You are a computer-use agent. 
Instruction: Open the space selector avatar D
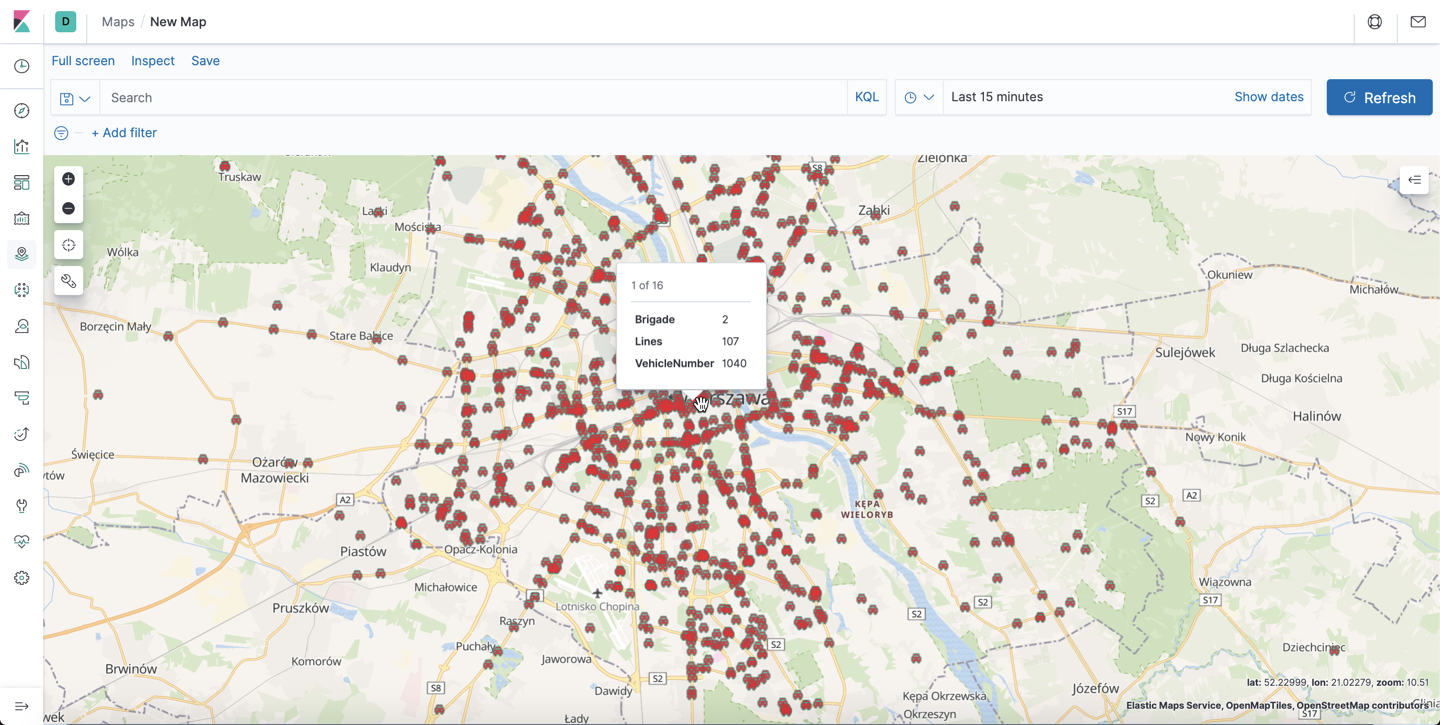pyautogui.click(x=66, y=21)
